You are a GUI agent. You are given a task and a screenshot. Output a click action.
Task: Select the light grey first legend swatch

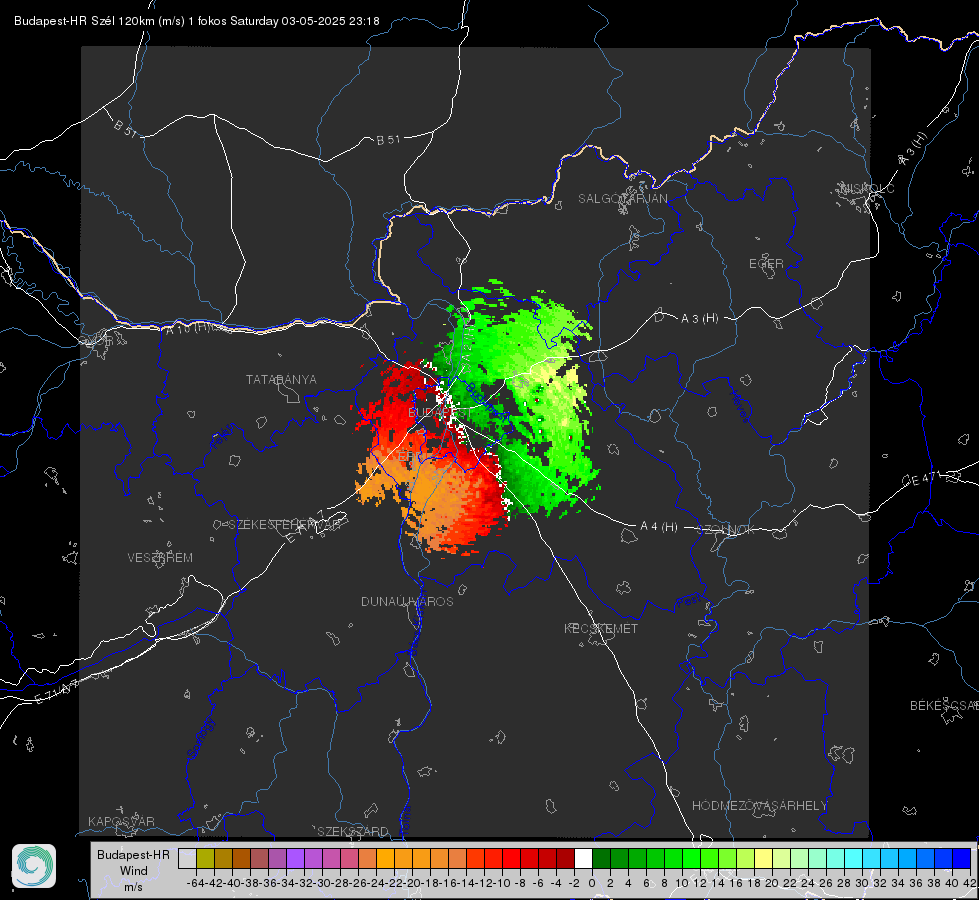(x=187, y=858)
